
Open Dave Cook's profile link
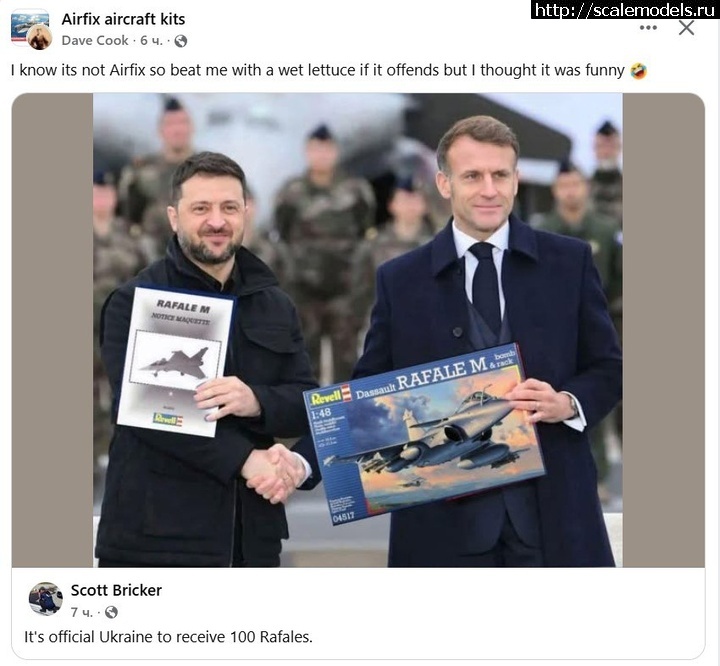[95, 41]
